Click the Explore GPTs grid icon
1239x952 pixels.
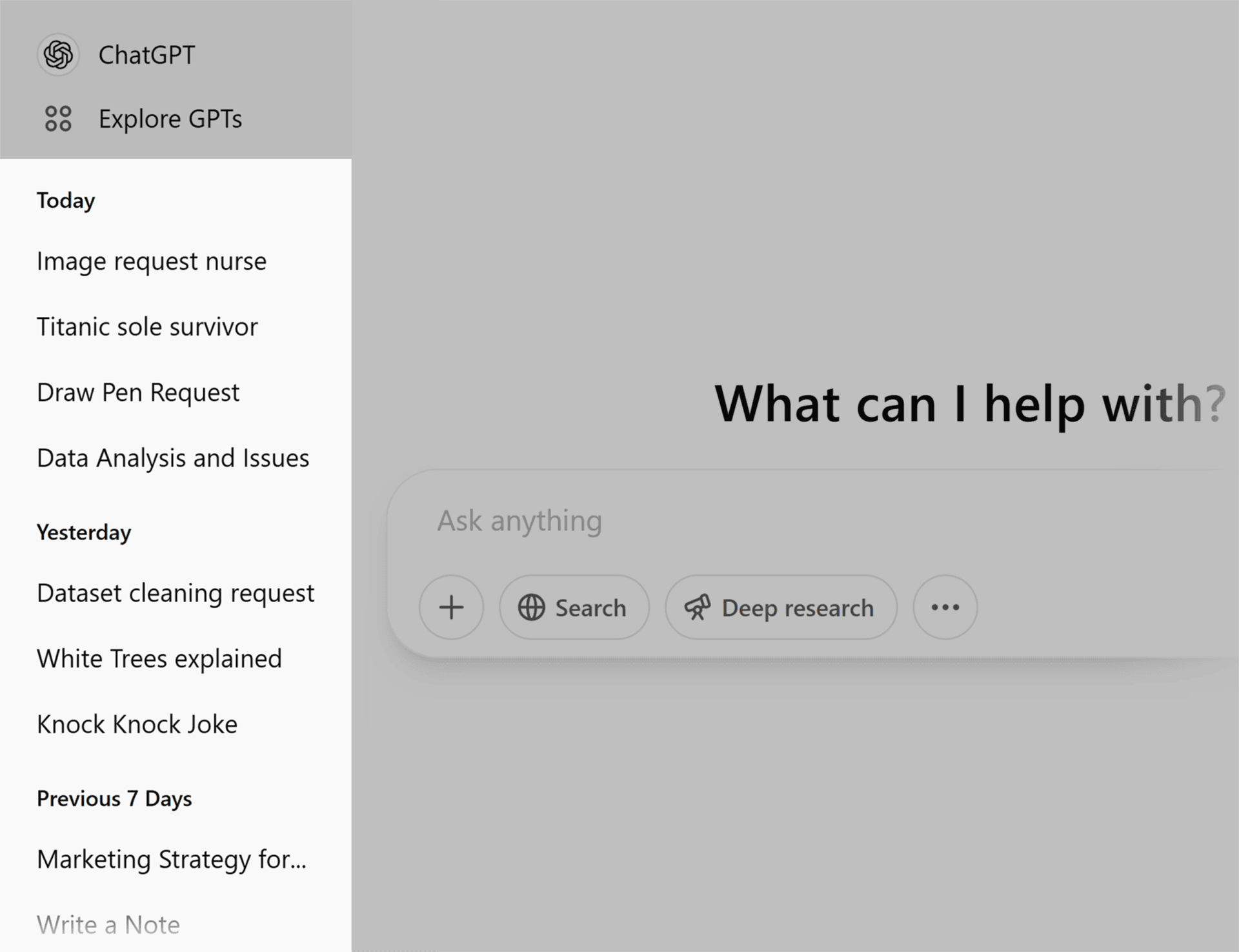tap(58, 119)
